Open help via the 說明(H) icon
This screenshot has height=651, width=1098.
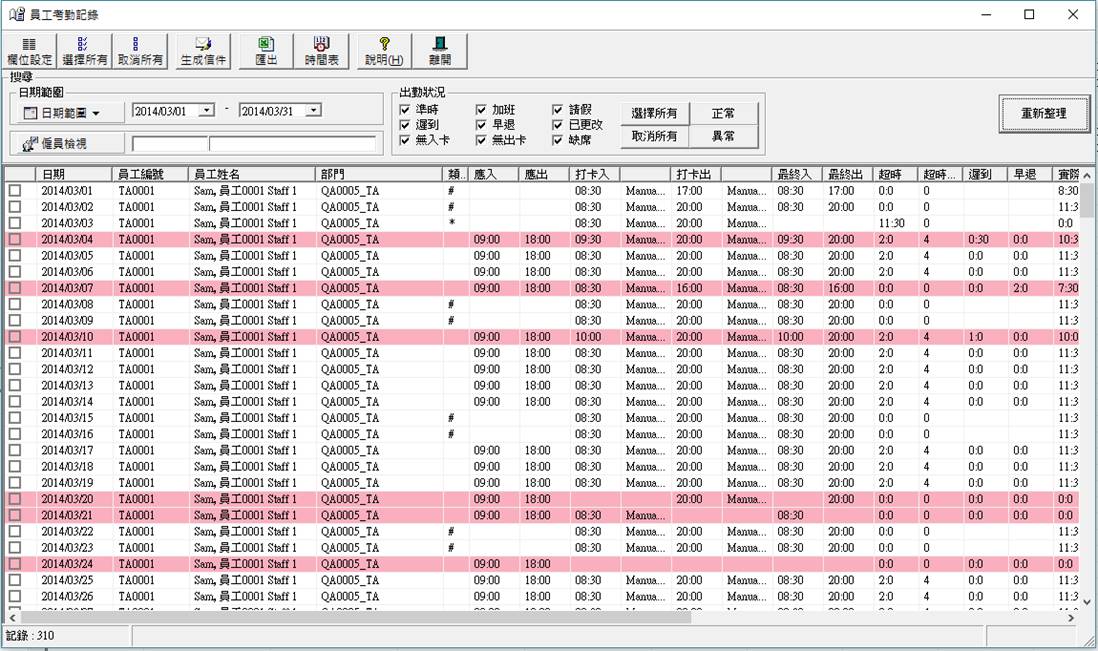(383, 50)
